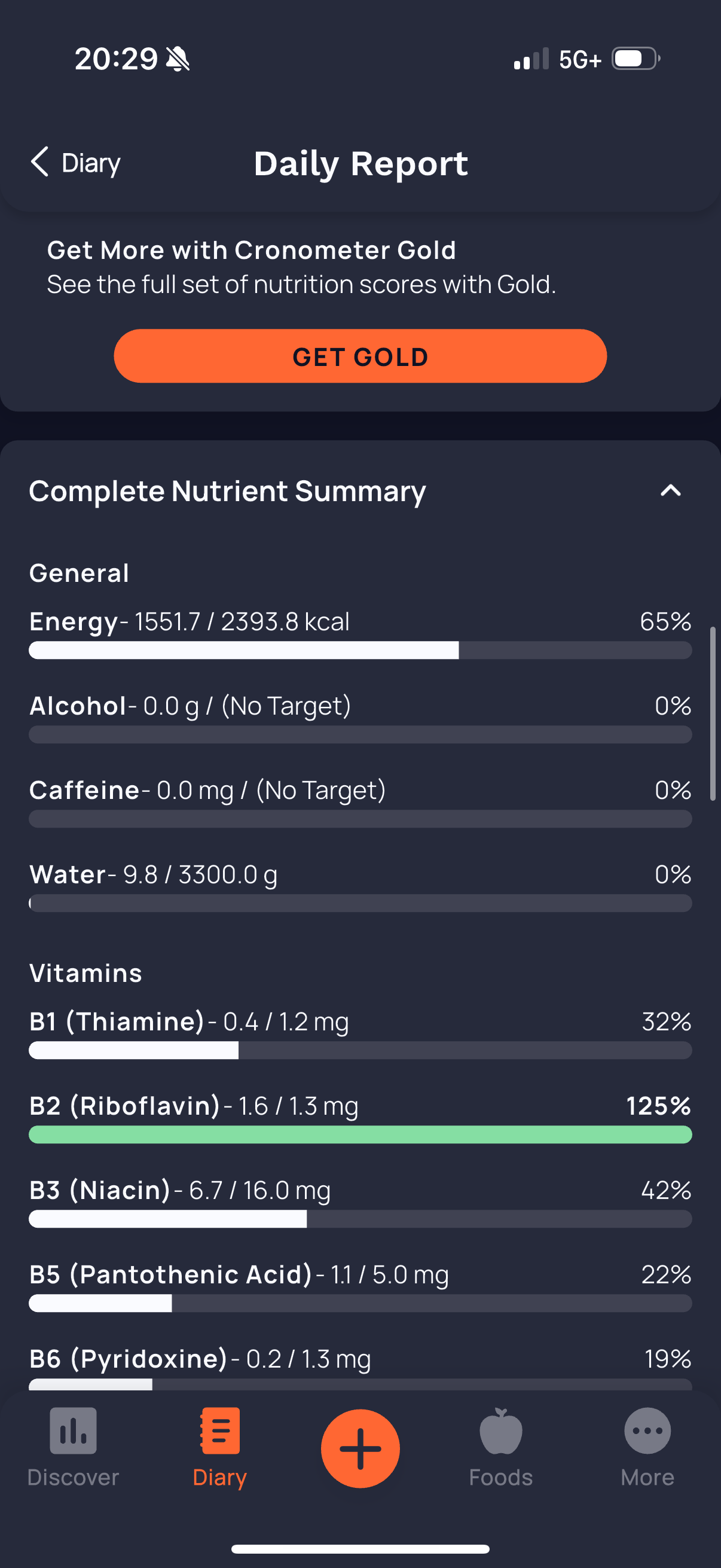Collapse the Complete Nutrient Summary chevron
721x1568 pixels.
(671, 490)
